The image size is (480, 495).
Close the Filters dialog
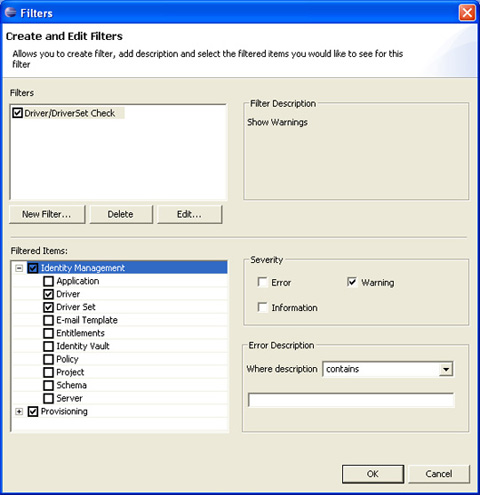coord(467,13)
